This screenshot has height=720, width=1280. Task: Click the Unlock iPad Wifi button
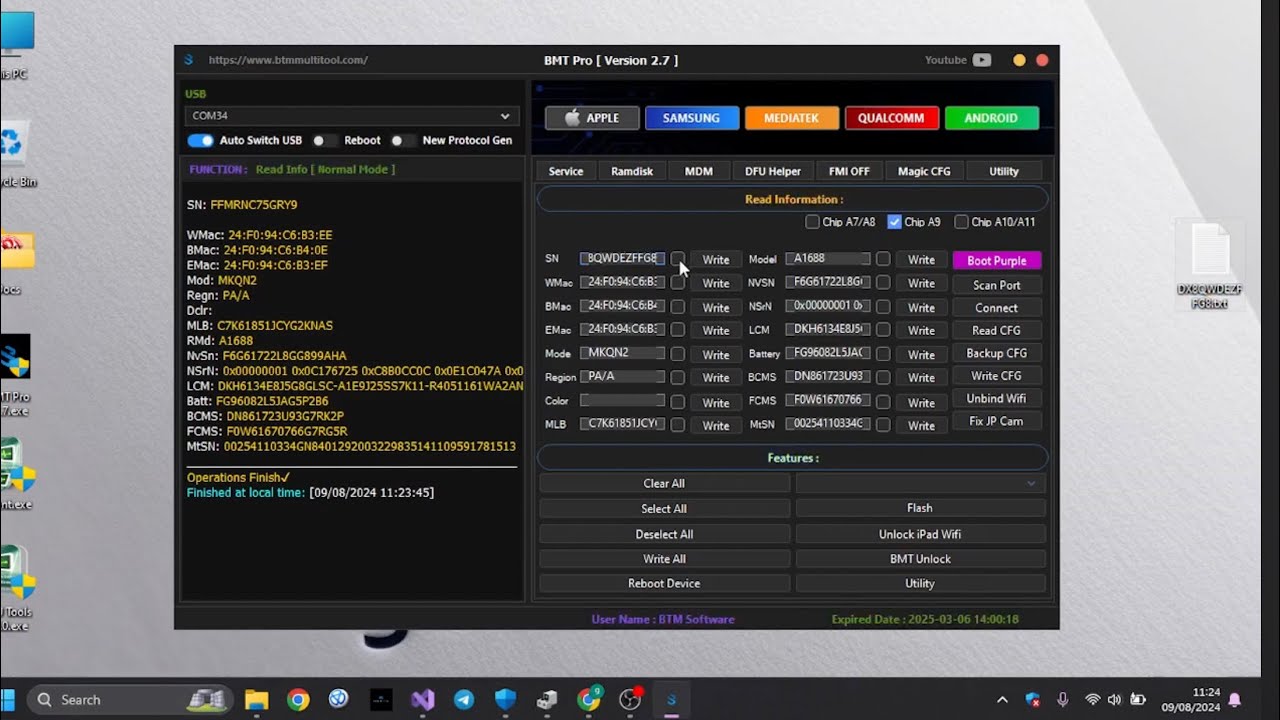(920, 534)
